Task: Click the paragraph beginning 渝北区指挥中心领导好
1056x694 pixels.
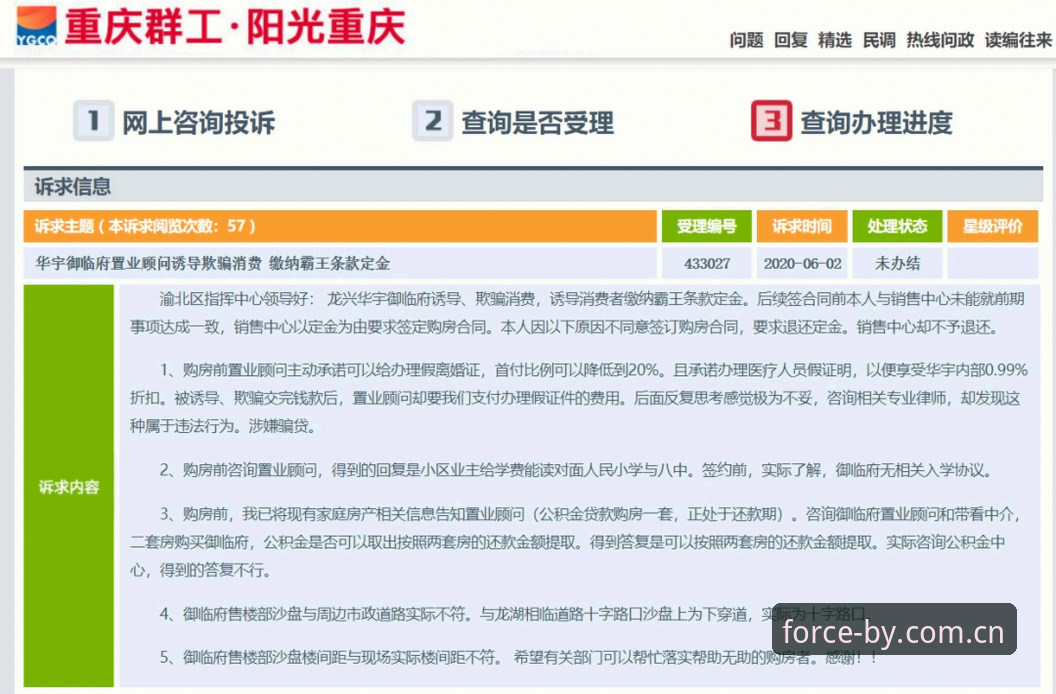Action: (x=578, y=313)
